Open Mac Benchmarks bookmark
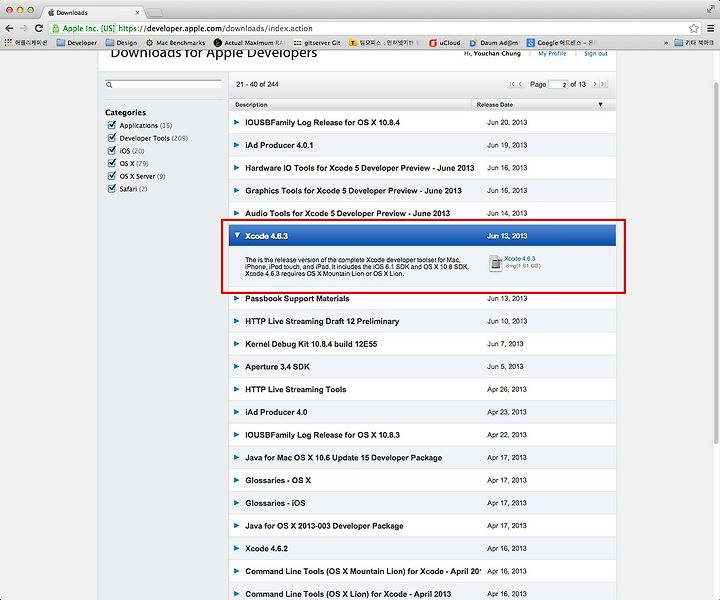 [x=175, y=43]
